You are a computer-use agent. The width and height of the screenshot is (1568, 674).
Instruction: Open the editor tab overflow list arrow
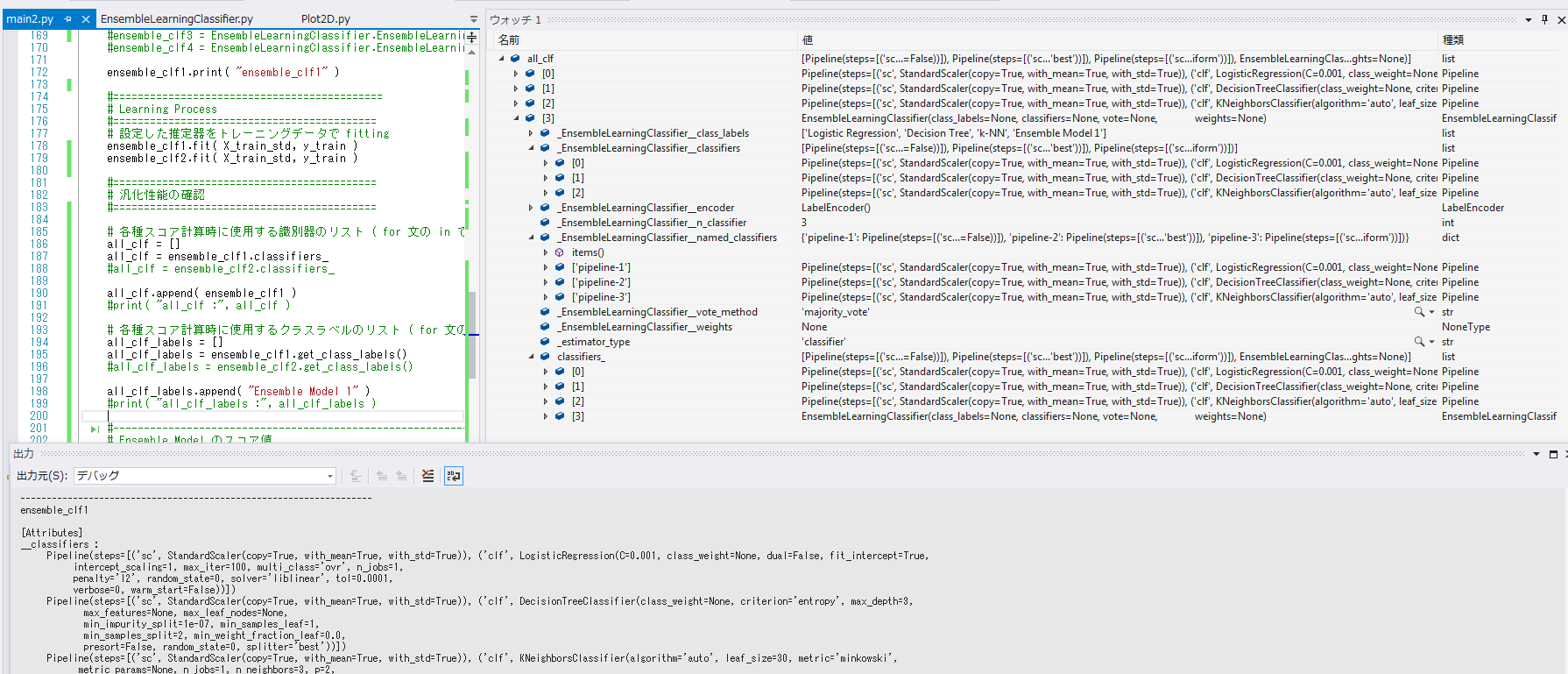[474, 18]
